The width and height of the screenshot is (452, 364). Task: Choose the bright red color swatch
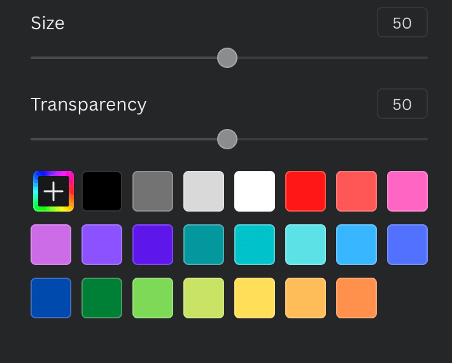(305, 191)
